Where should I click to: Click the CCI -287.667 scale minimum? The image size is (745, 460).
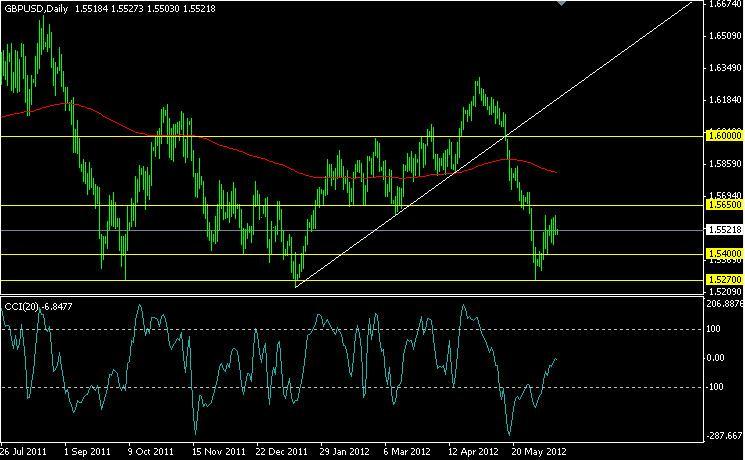(x=725, y=435)
